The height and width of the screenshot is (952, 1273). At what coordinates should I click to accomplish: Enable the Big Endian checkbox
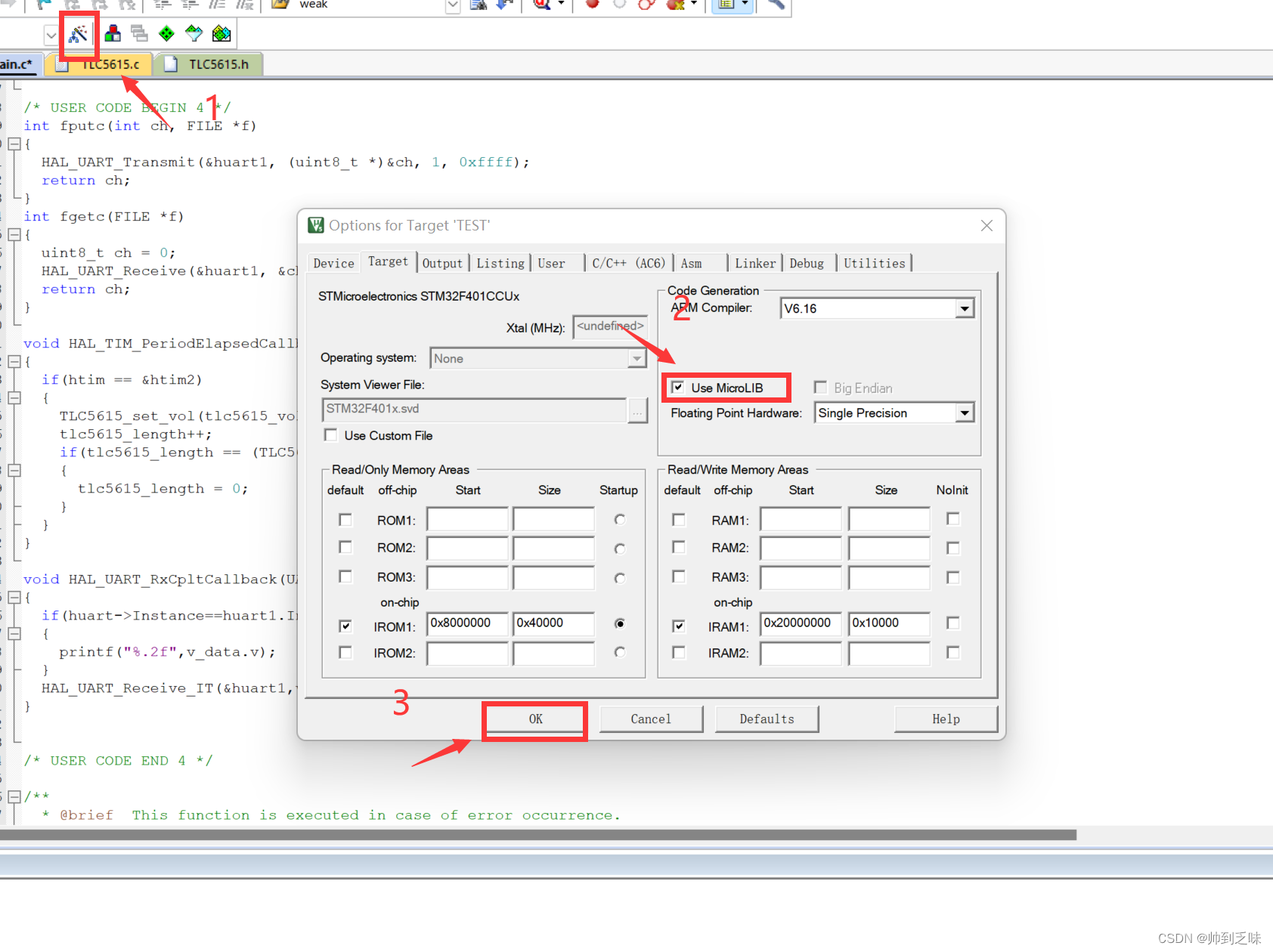821,387
